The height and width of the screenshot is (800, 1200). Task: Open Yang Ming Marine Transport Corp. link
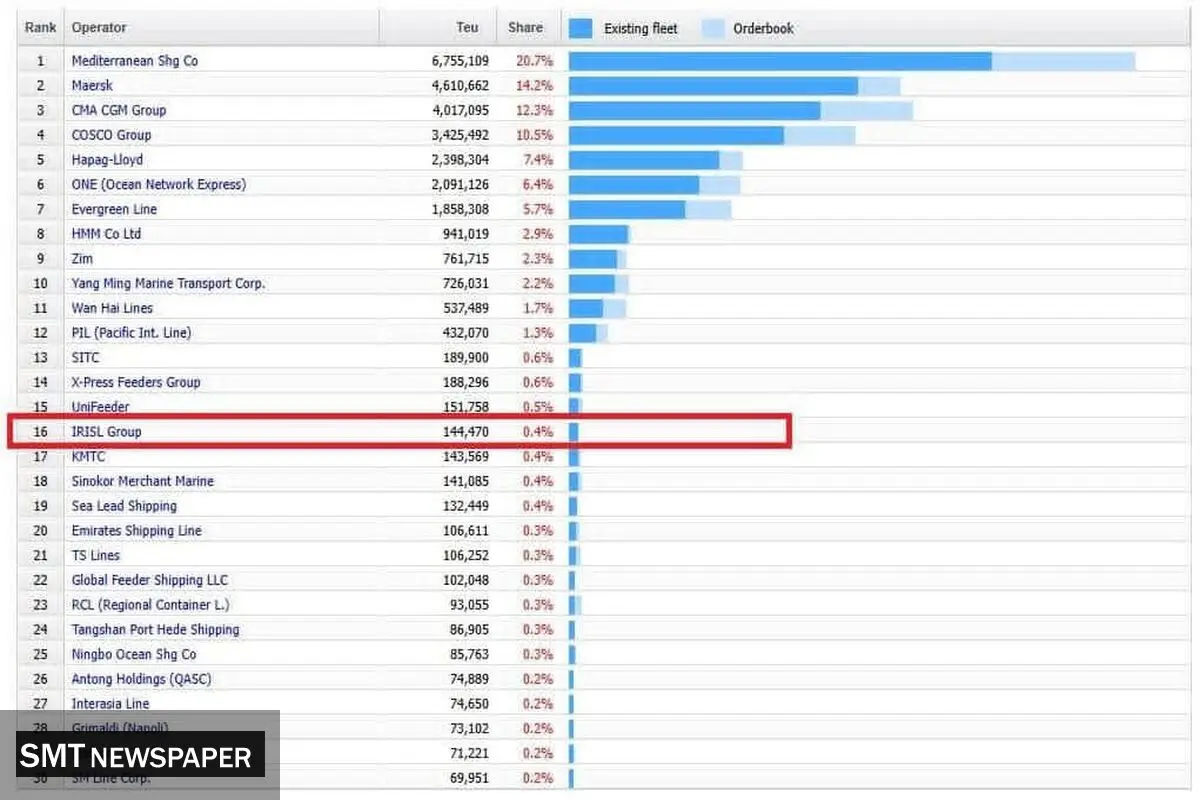[168, 283]
